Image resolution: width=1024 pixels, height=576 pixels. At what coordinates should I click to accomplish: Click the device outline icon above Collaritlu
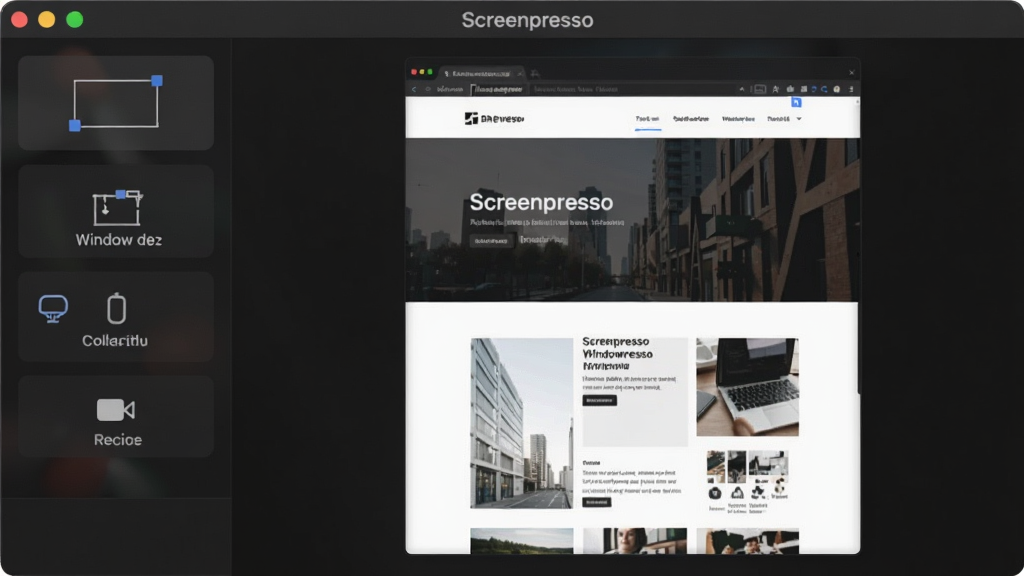[x=116, y=309]
